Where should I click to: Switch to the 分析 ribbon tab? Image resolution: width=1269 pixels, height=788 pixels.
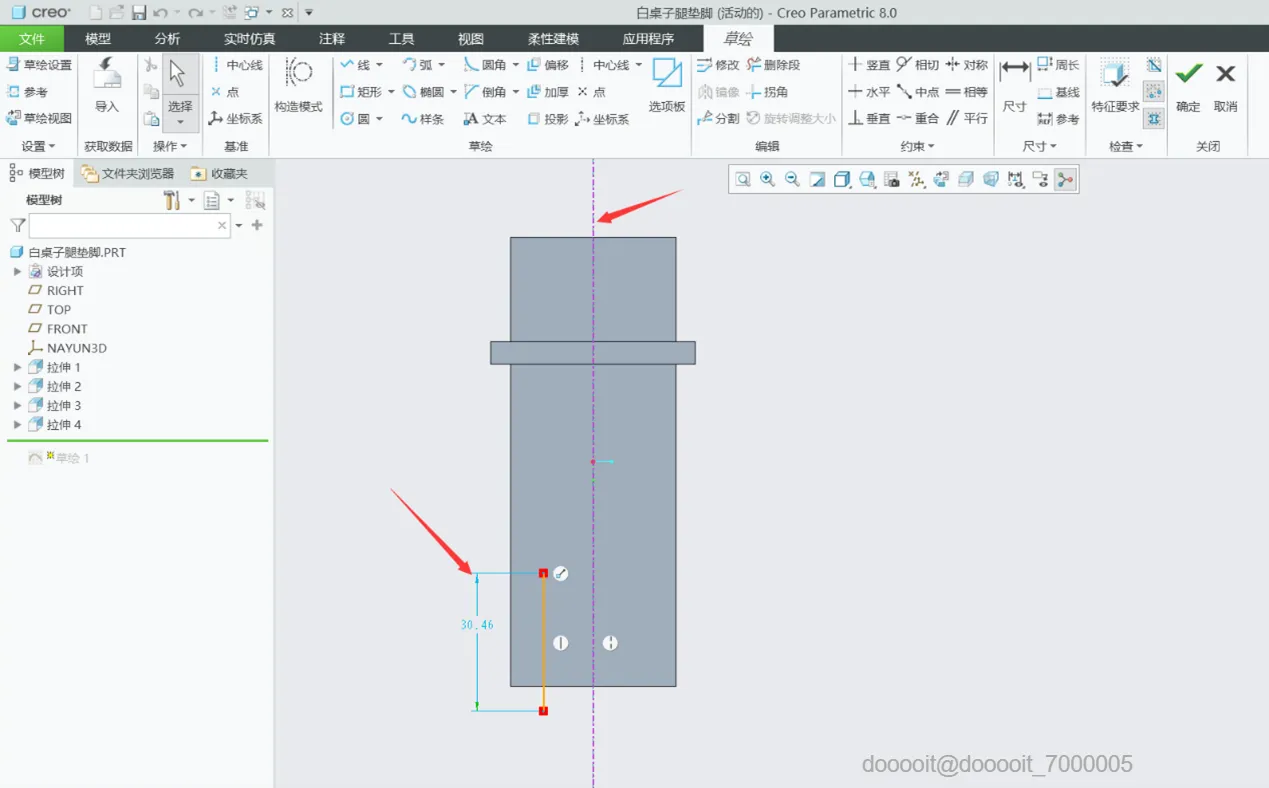click(168, 39)
